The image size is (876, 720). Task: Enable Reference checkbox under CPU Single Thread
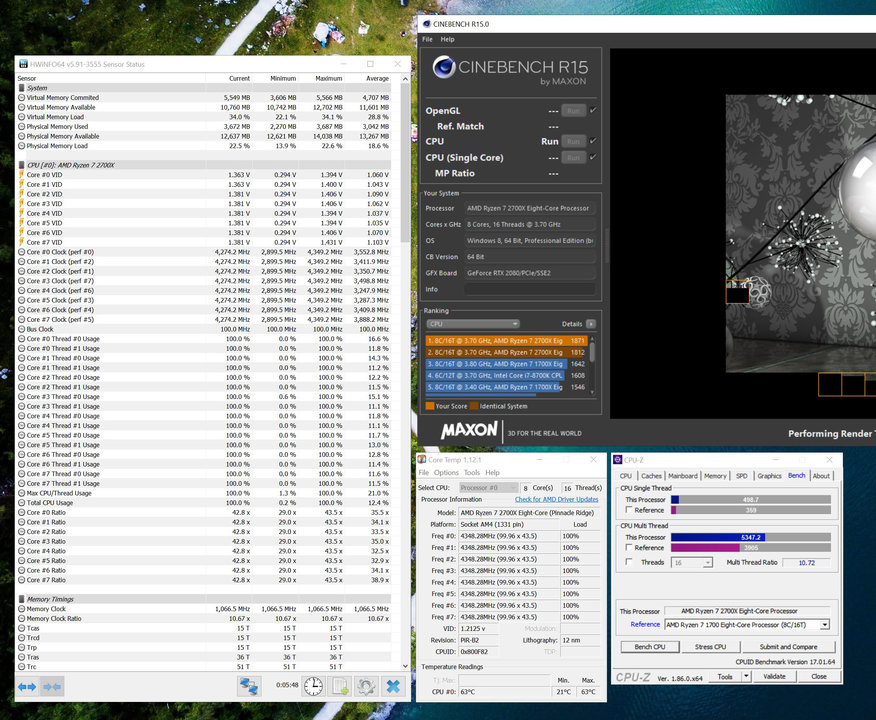click(629, 510)
